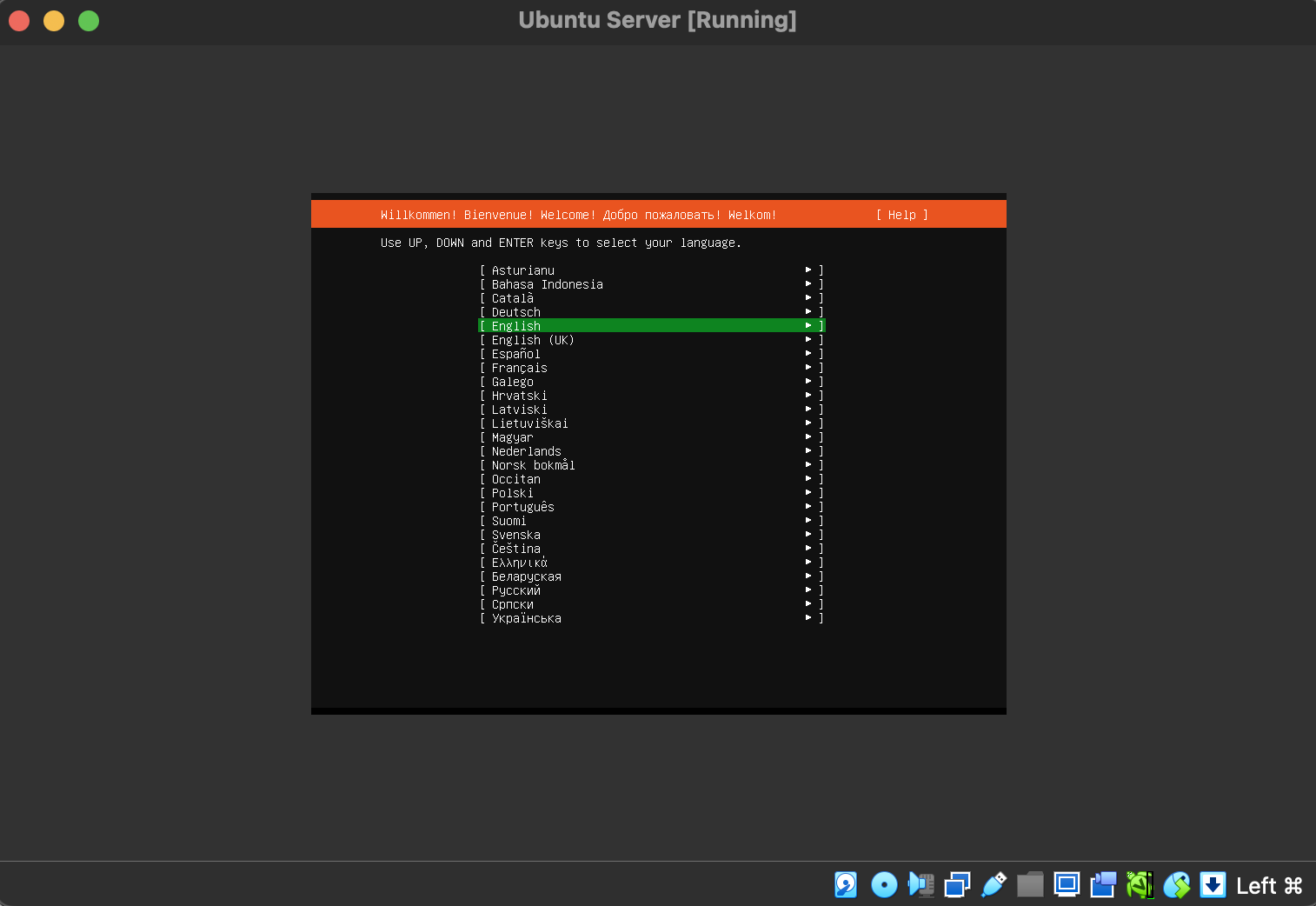Pick Српски from the language list
Image resolution: width=1316 pixels, height=906 pixels.
coord(652,604)
